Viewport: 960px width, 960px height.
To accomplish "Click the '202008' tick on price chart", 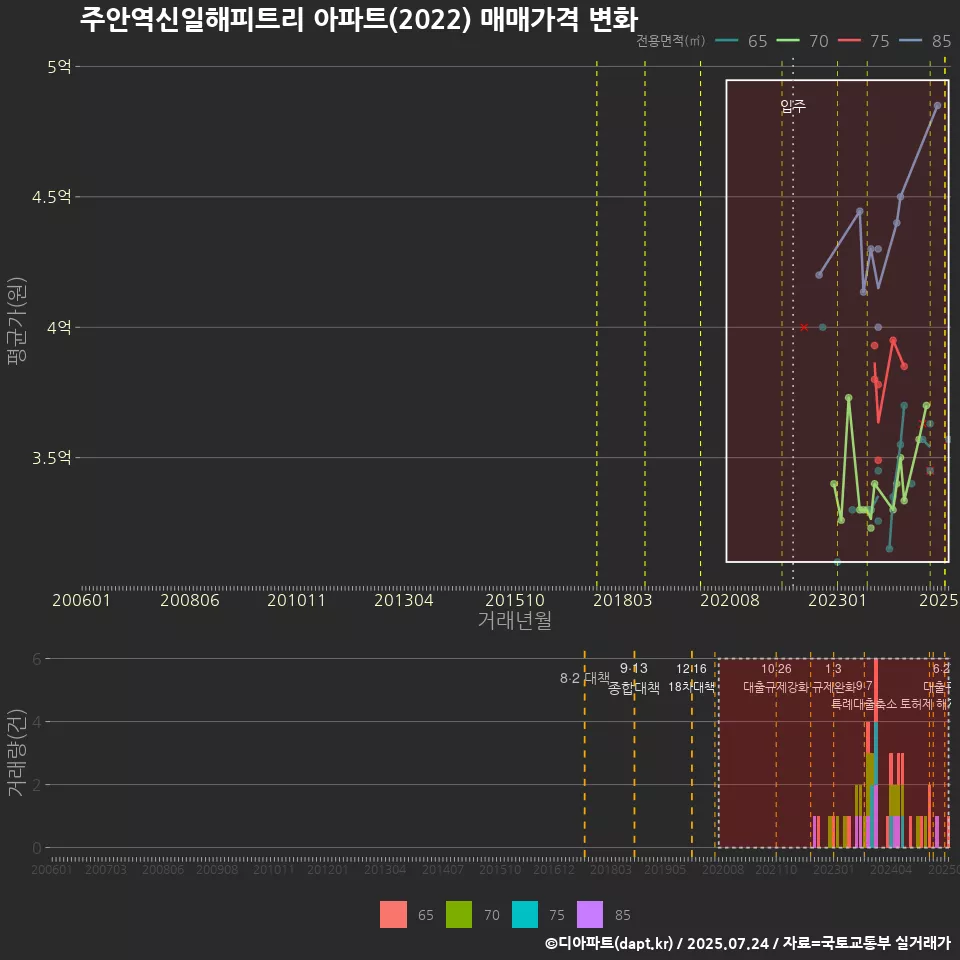I will pyautogui.click(x=730, y=600).
